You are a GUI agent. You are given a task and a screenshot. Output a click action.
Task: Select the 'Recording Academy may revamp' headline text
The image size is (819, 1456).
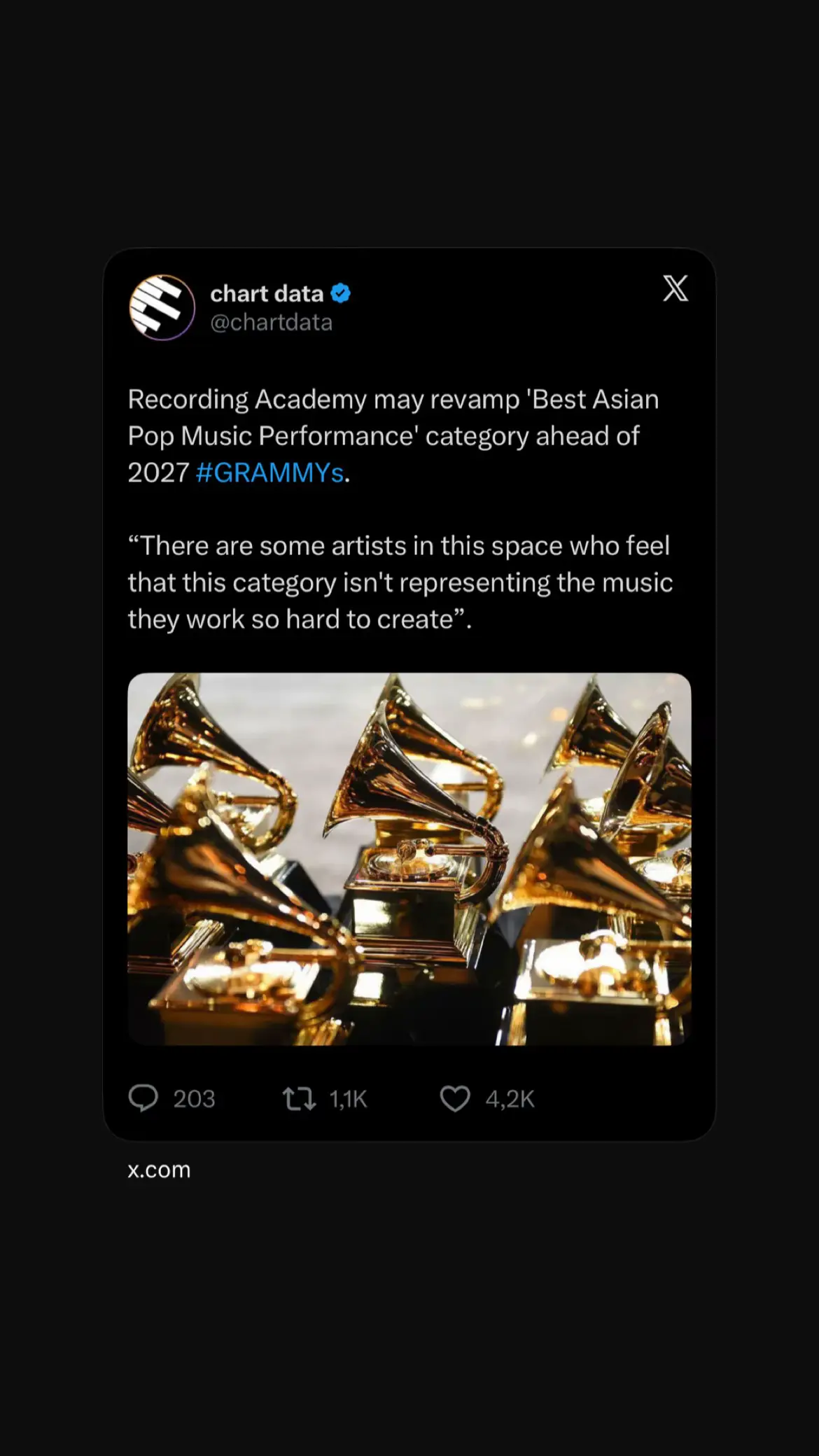(x=324, y=399)
